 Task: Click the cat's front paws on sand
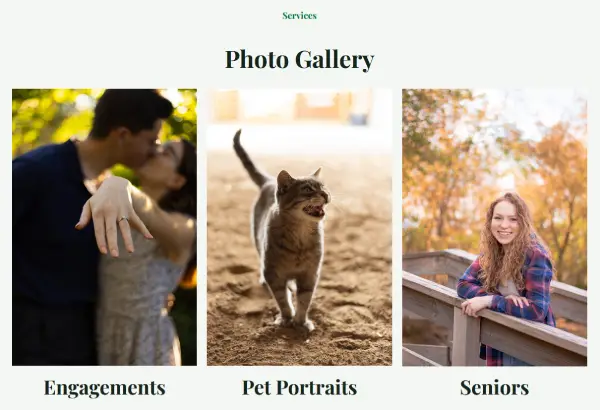297,322
